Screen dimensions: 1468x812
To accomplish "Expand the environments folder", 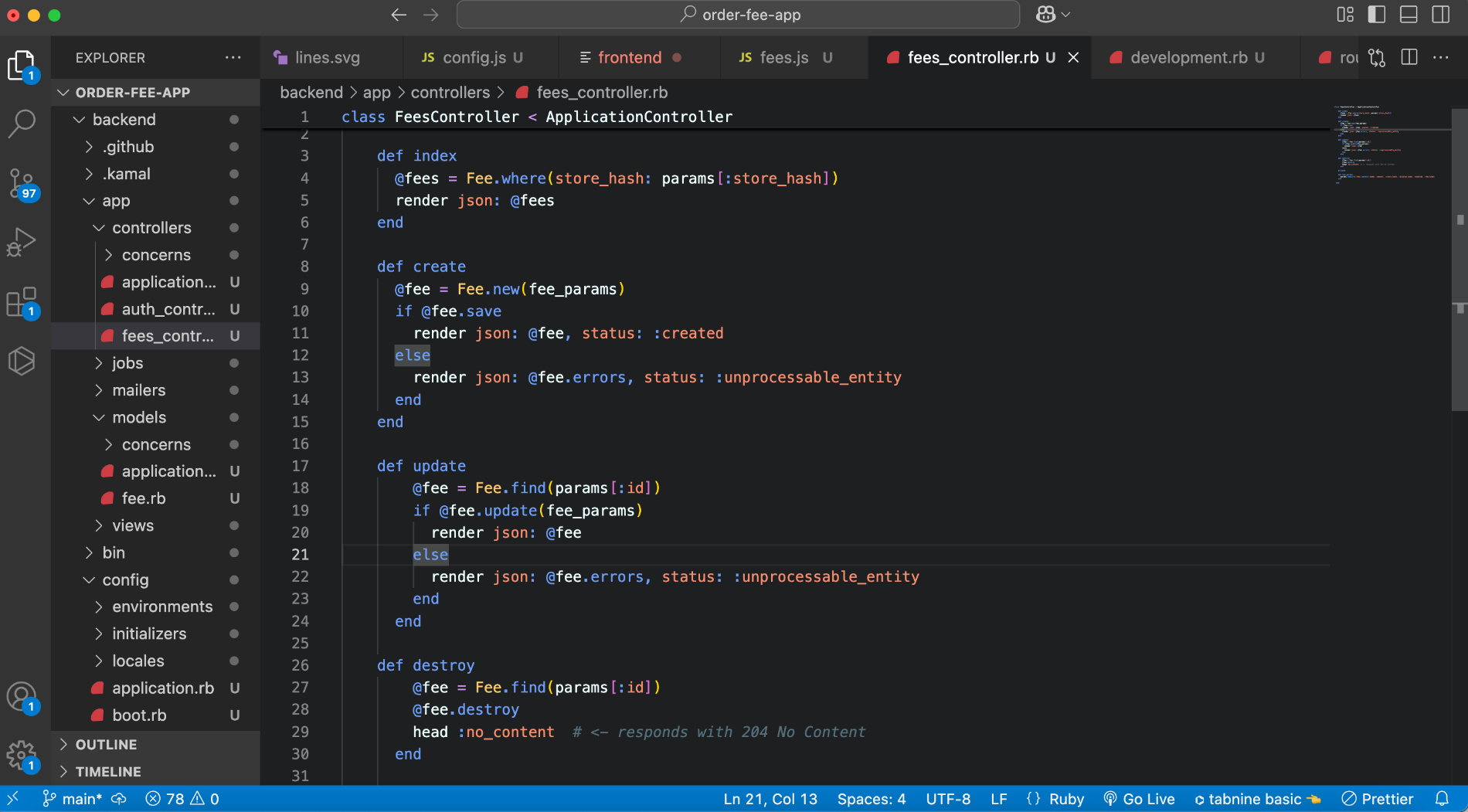I will pyautogui.click(x=155, y=606).
